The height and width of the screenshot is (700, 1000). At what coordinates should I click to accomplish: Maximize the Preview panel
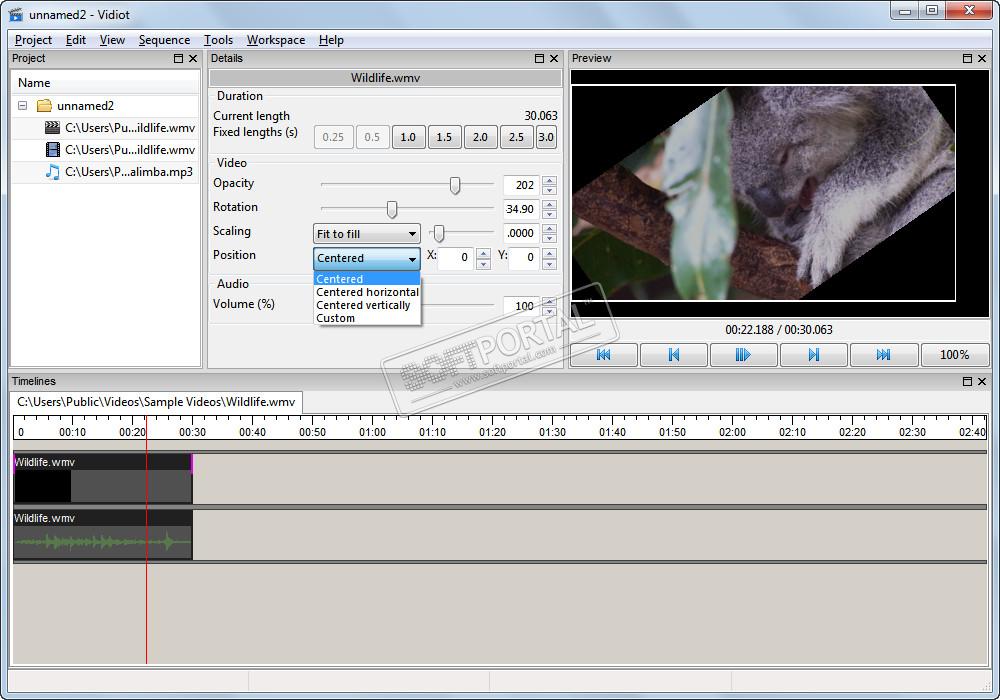coord(967,59)
